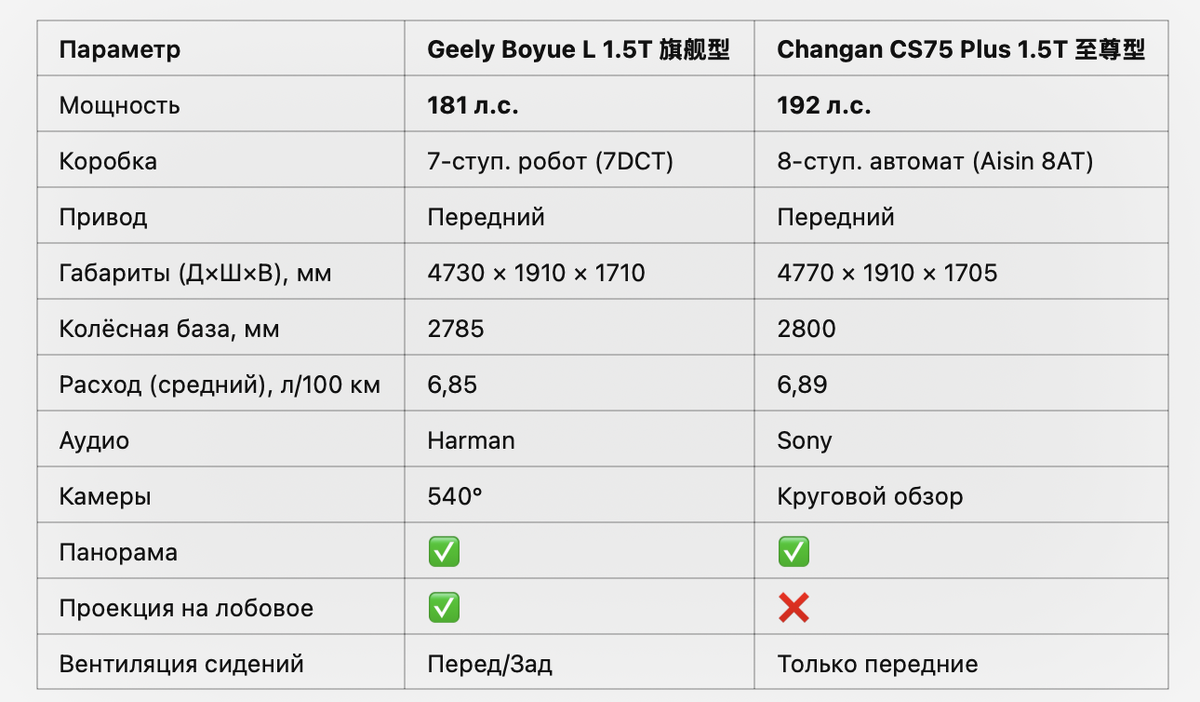Click the Вентиляция сидений row label
1200x702 pixels.
click(x=181, y=664)
